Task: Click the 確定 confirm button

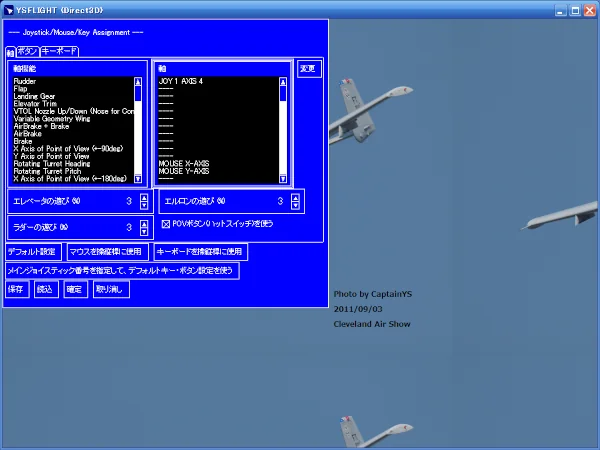Action: [x=75, y=289]
